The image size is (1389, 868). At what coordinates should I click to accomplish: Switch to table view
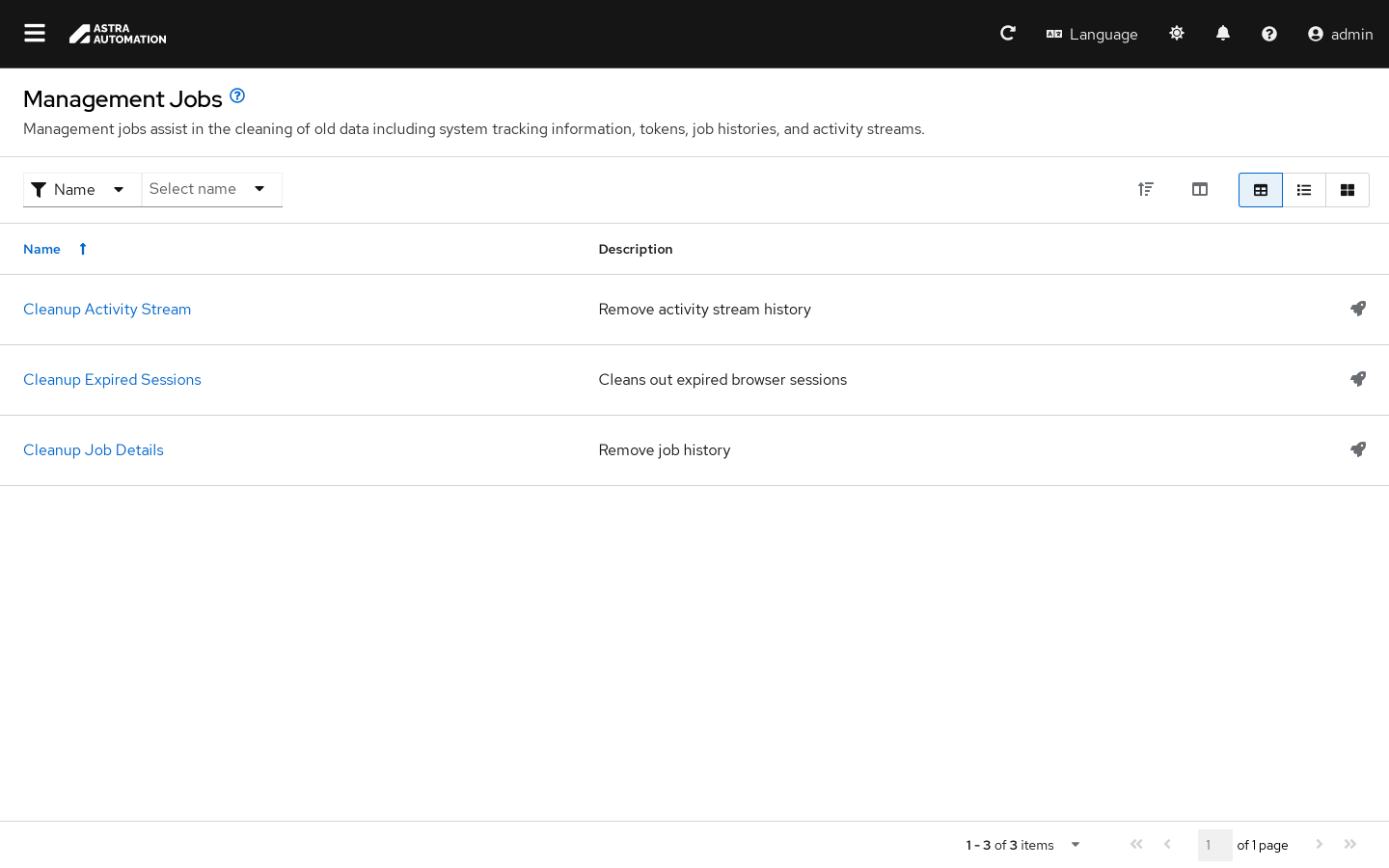tap(1261, 190)
